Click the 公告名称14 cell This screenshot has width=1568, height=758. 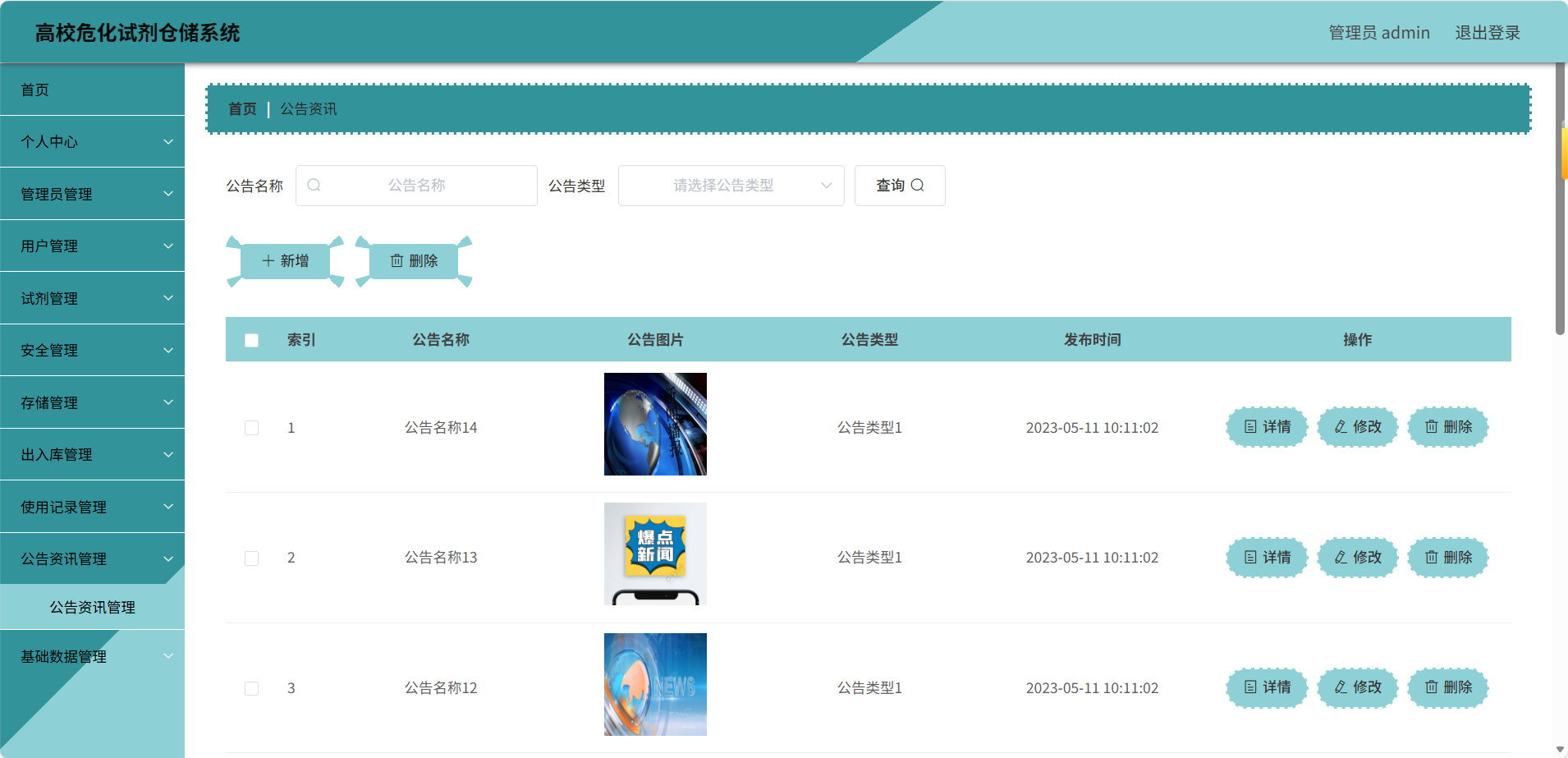coord(441,428)
